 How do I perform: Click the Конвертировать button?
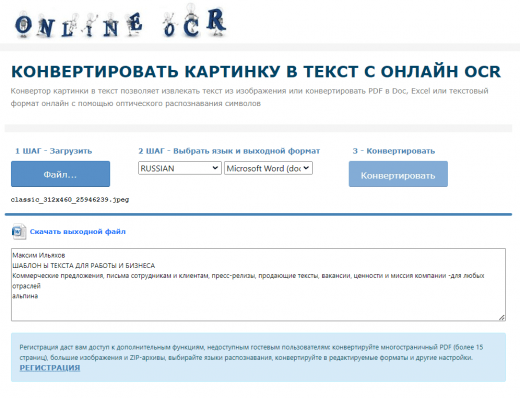tap(398, 174)
